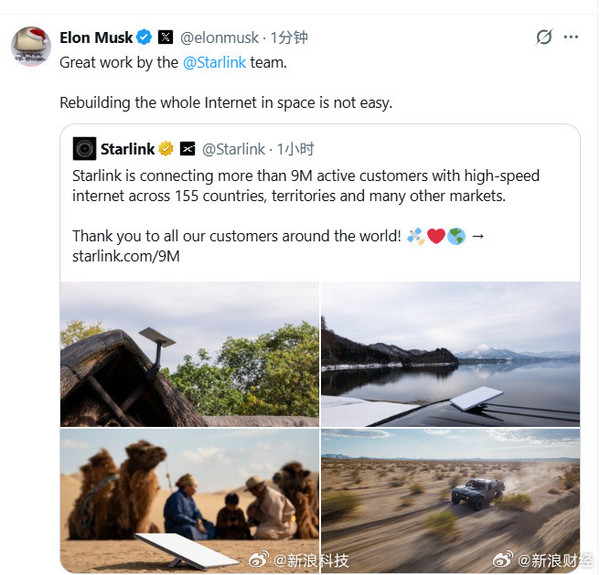Open the starlink.com/9M link
Image resolution: width=600 pixels, height=575 pixels.
click(x=126, y=256)
